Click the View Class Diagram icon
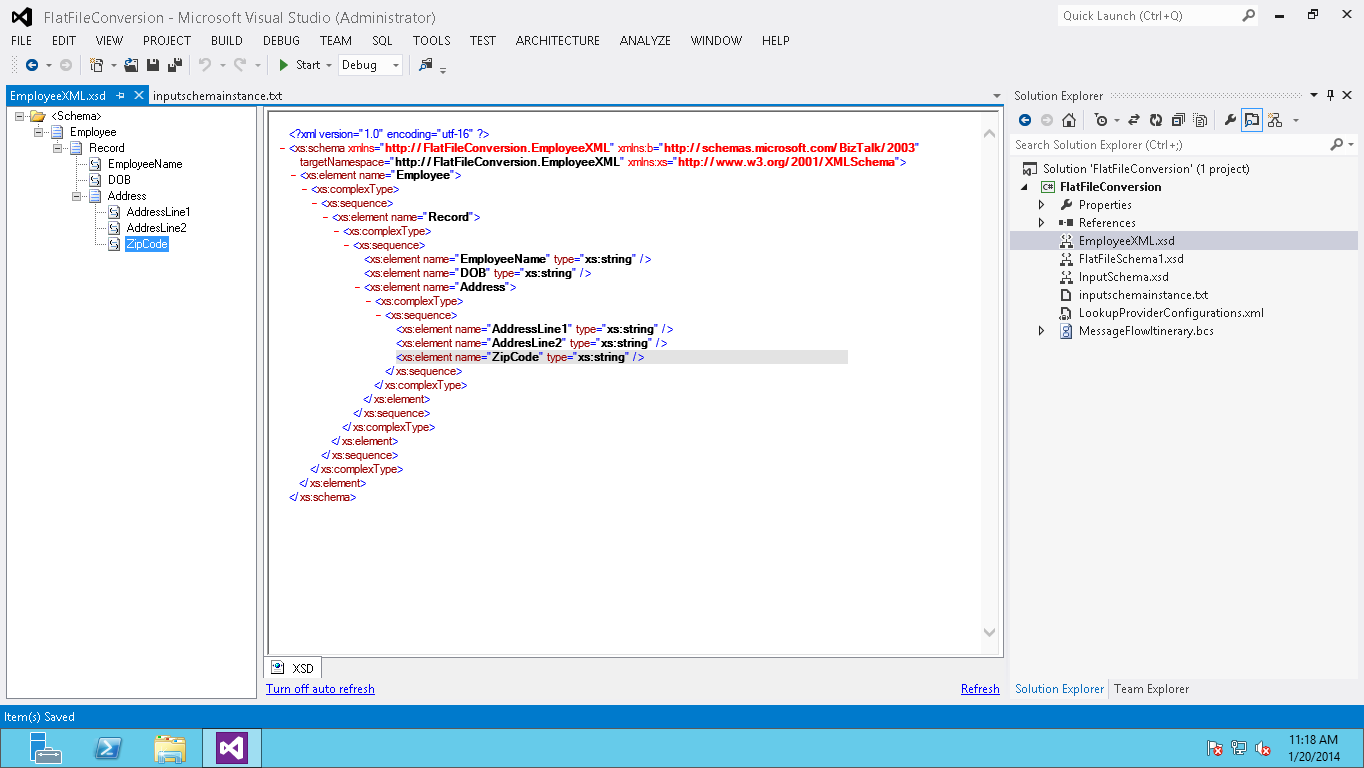The height and width of the screenshot is (768, 1364). [x=1274, y=120]
